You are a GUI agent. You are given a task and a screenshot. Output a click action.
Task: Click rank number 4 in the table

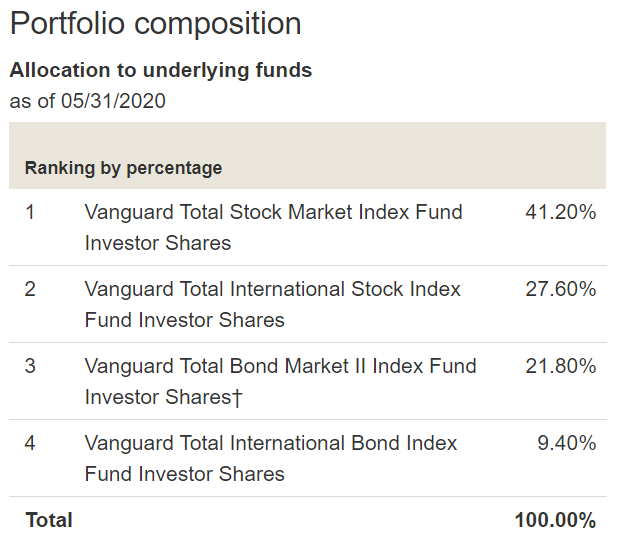(x=30, y=443)
